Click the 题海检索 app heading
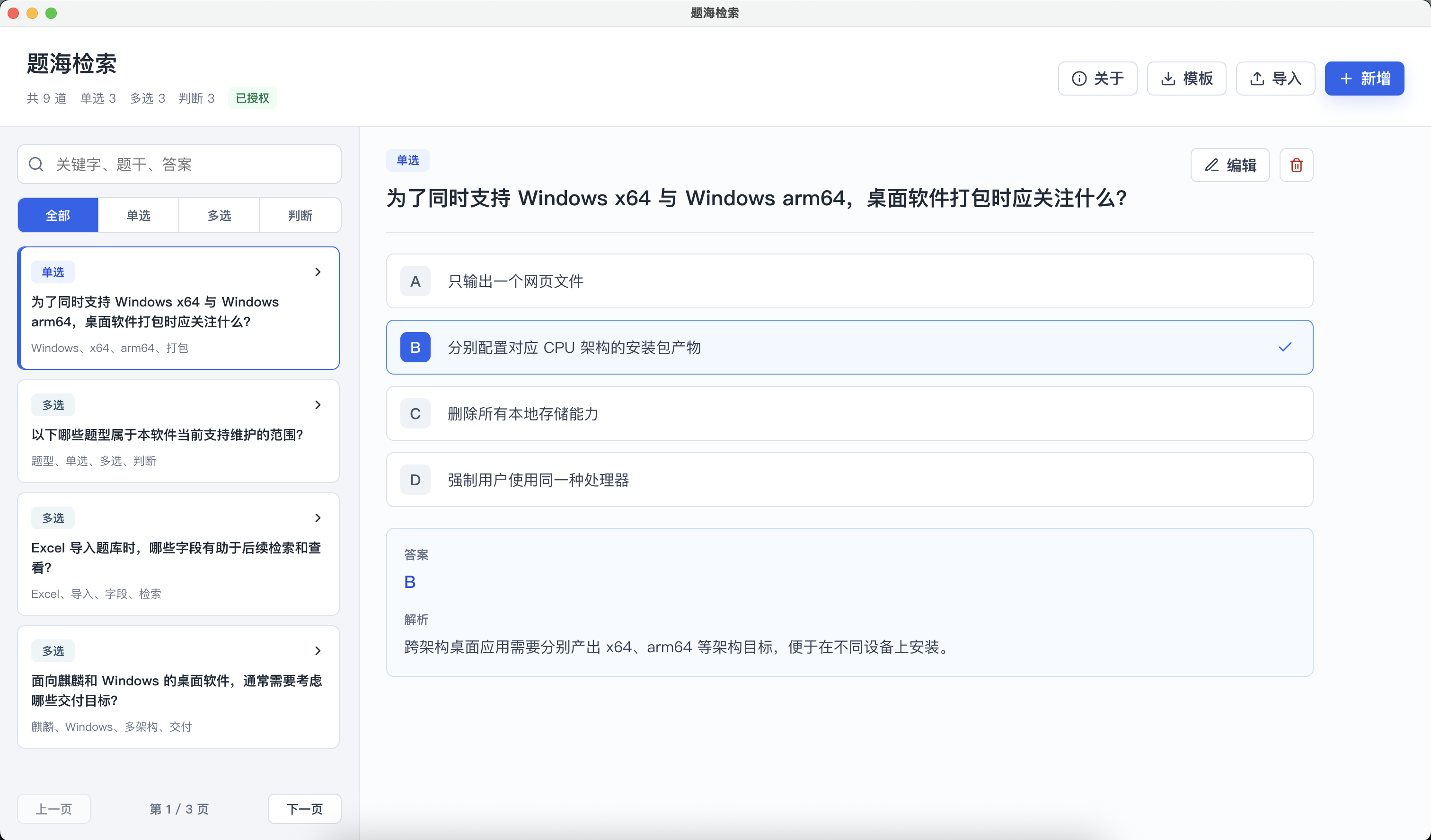This screenshot has width=1431, height=840. [71, 63]
